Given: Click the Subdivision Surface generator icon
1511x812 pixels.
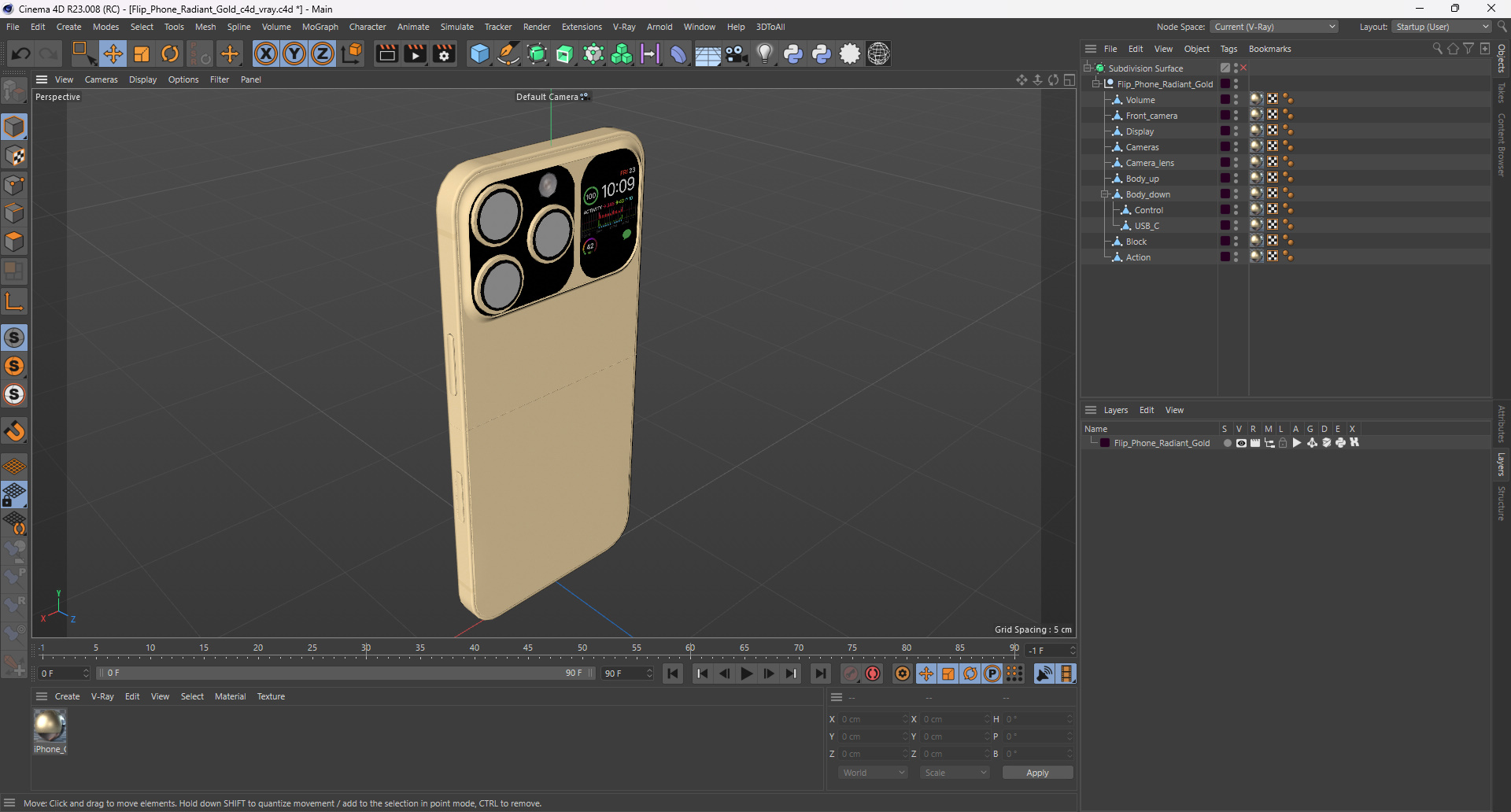Looking at the screenshot, I should pyautogui.click(x=537, y=54).
